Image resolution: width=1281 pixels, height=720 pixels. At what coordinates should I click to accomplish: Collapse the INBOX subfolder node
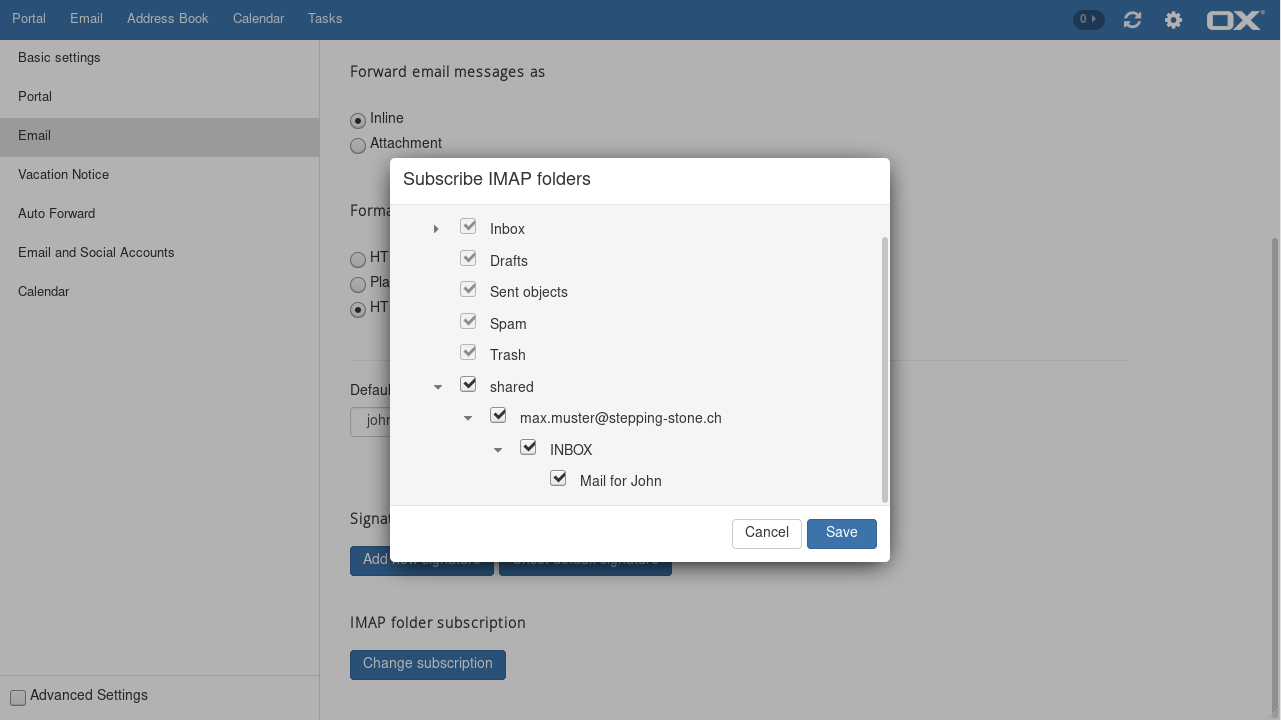tap(498, 450)
